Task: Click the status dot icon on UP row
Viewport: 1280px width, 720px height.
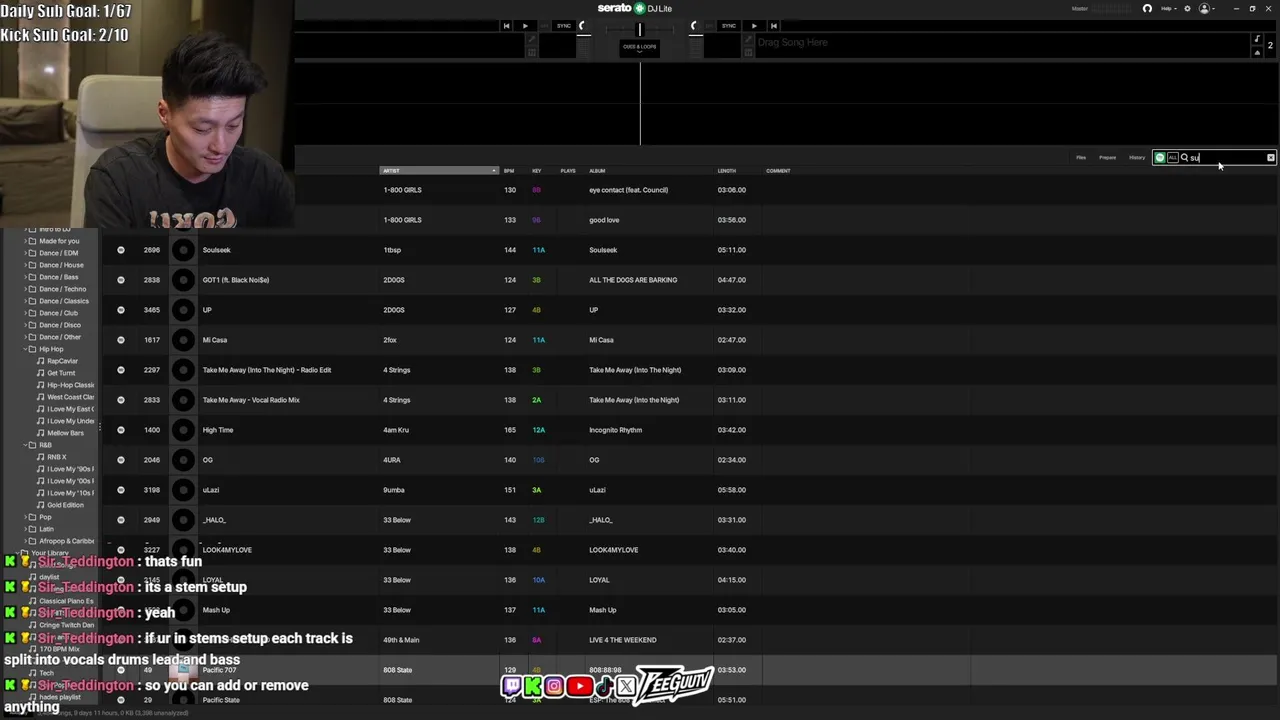Action: 121,310
